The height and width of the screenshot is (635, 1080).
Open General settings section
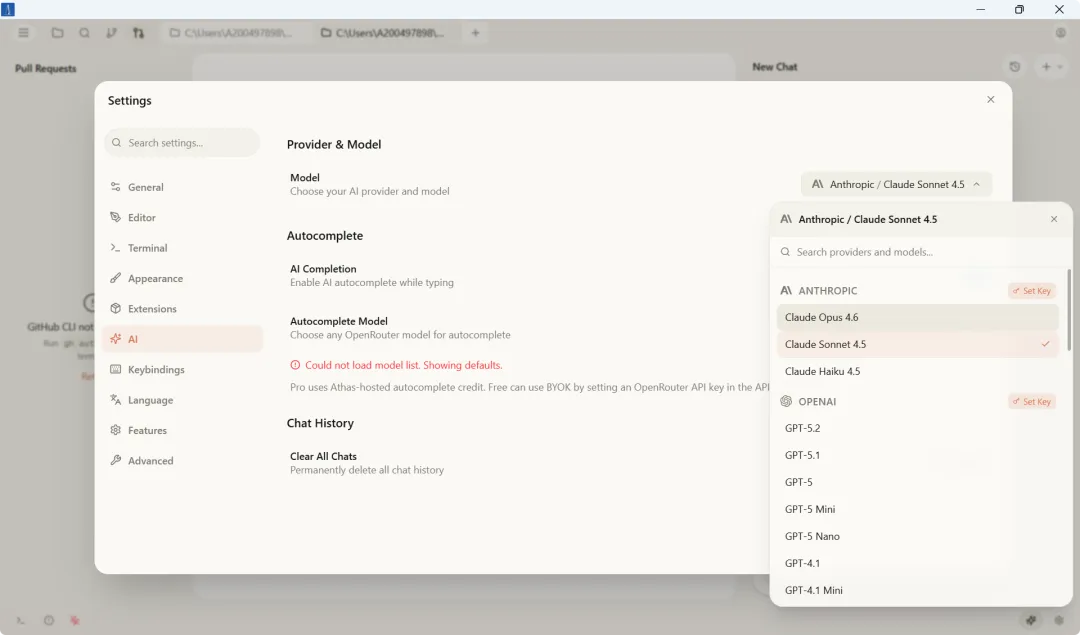point(183,187)
